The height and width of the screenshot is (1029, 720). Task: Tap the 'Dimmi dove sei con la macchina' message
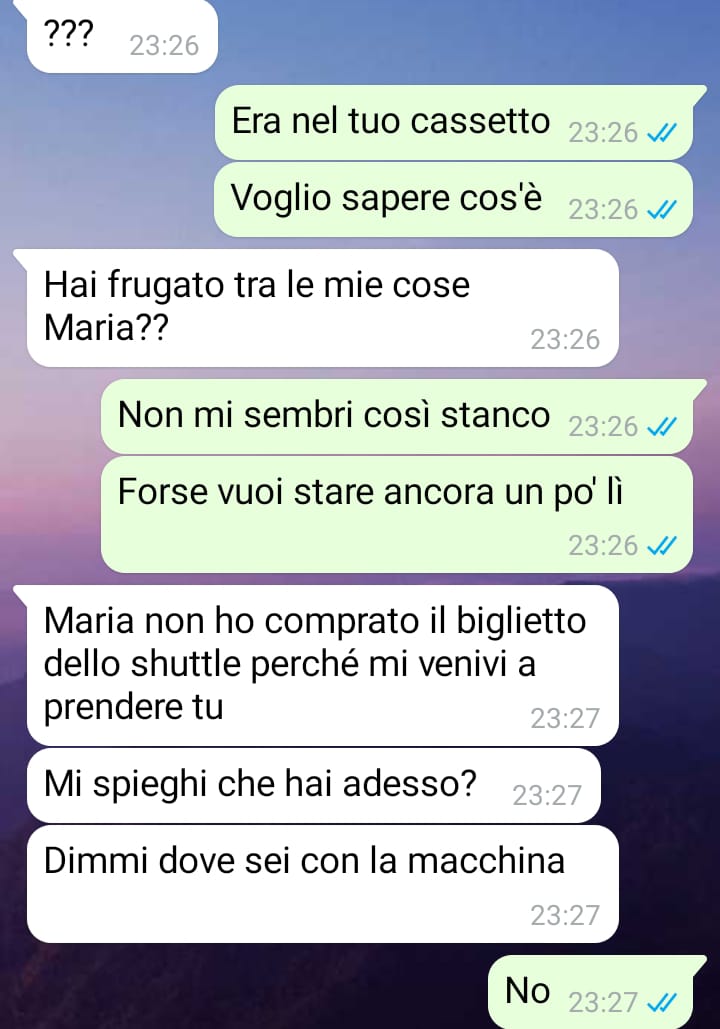pos(323,884)
